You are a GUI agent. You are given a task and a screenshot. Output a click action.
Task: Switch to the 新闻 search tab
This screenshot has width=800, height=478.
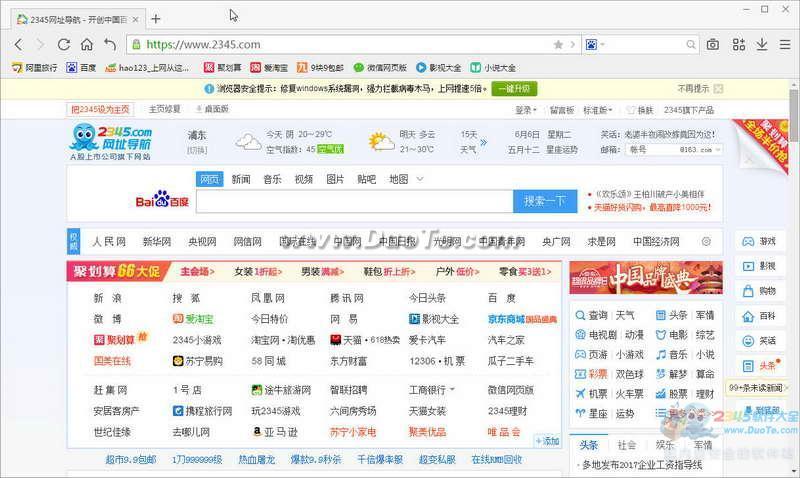click(x=241, y=180)
